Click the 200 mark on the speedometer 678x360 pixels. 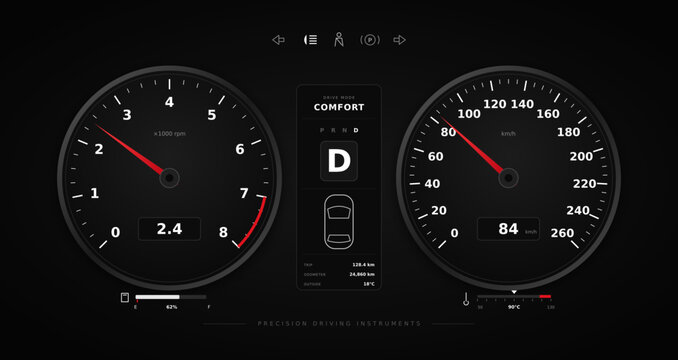(581, 156)
